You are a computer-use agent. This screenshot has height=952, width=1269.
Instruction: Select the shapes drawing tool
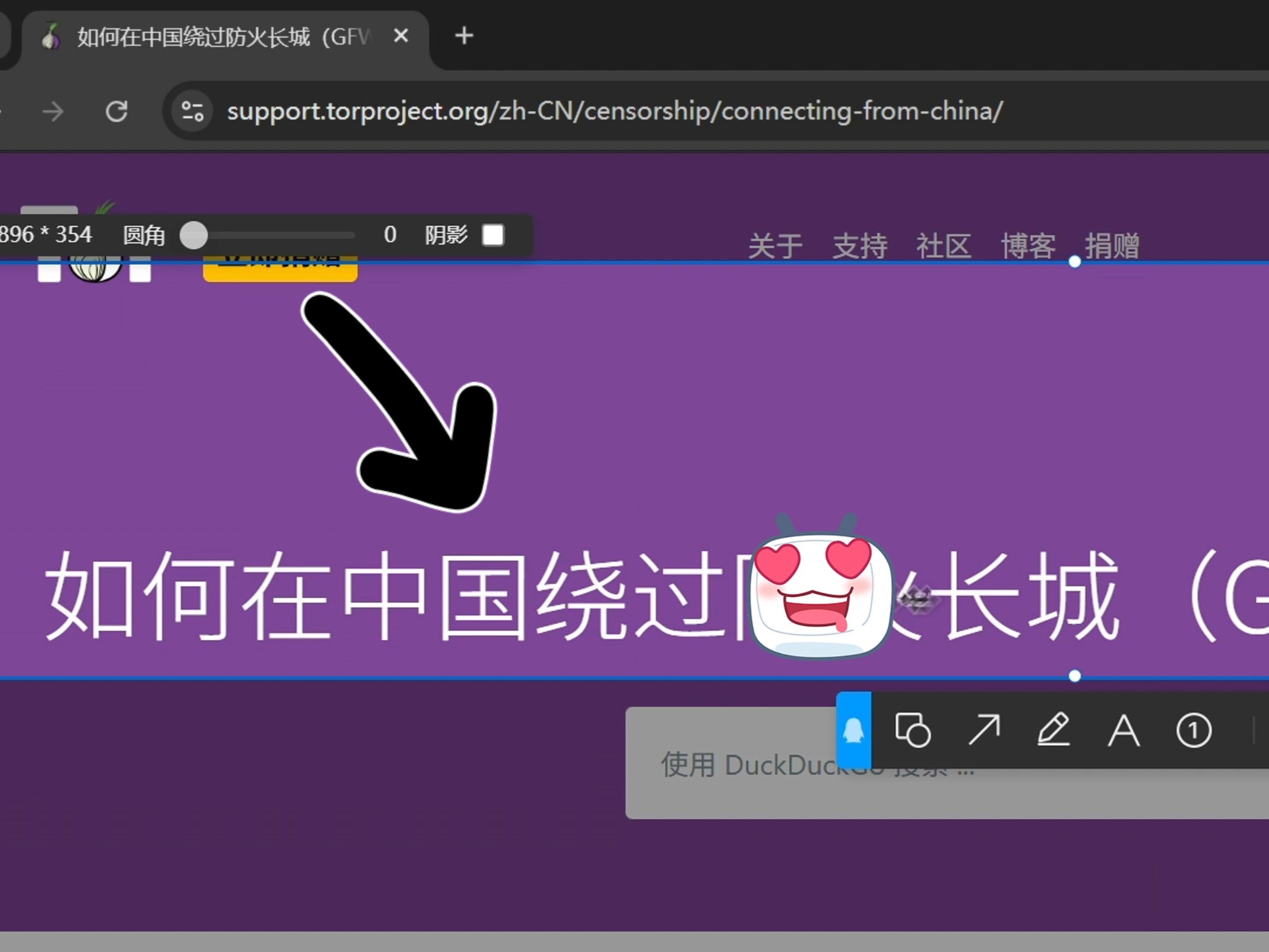(x=913, y=730)
